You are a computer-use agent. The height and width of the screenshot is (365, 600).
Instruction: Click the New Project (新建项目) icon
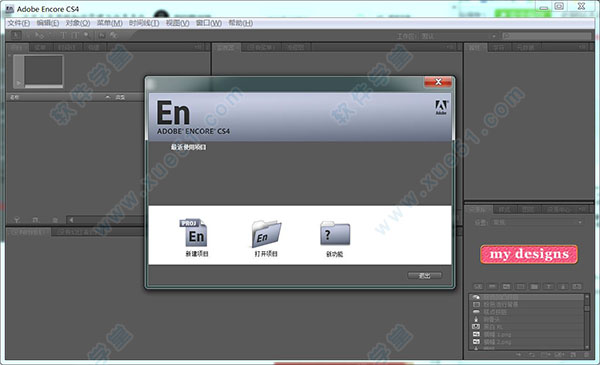point(194,233)
